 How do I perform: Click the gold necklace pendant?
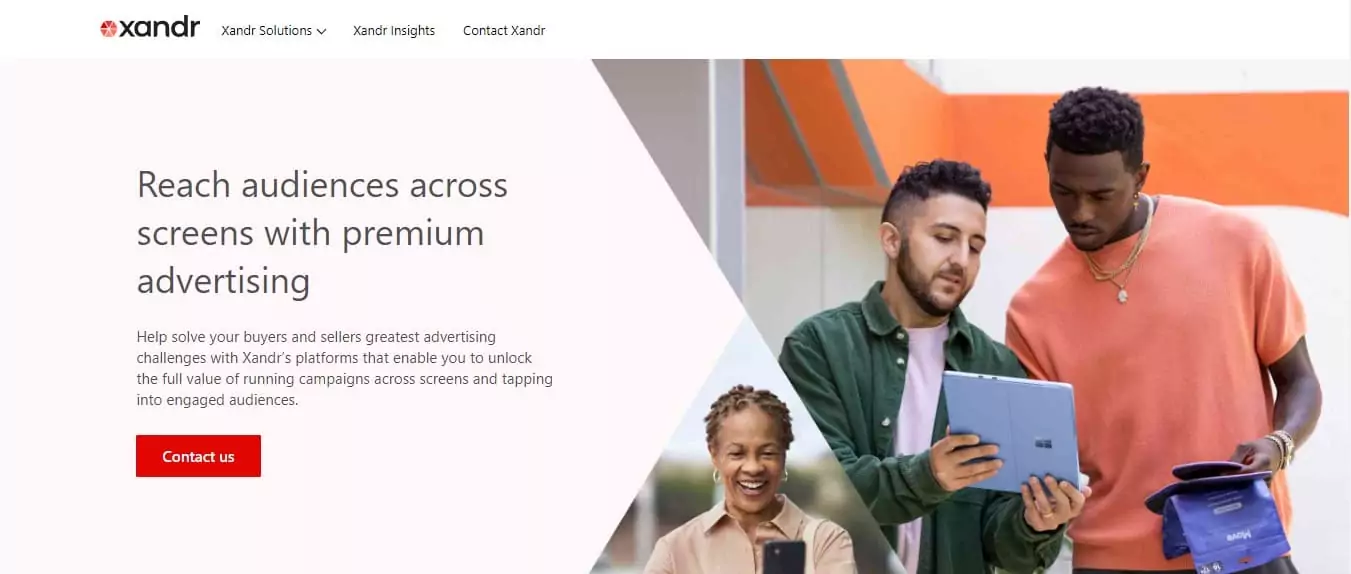[x=1123, y=294]
